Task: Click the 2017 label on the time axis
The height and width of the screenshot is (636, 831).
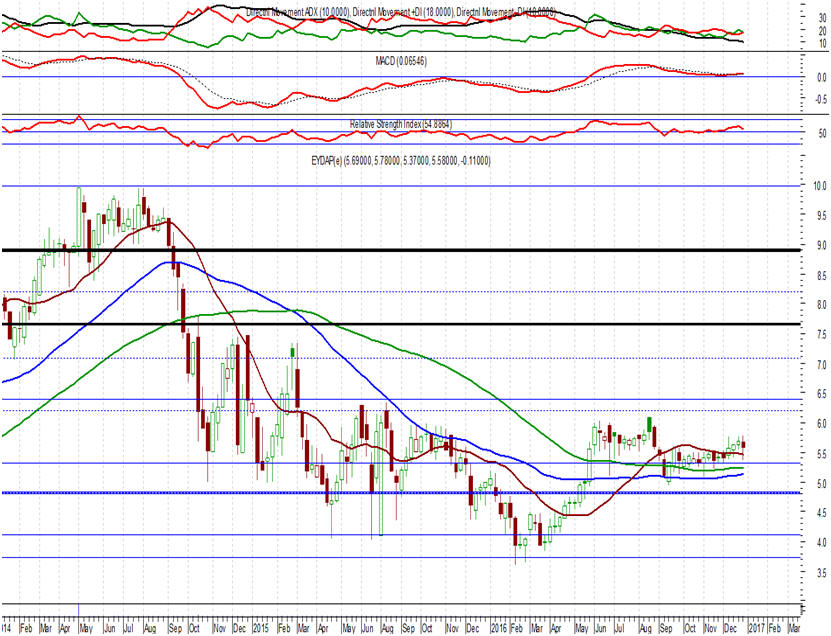Action: [x=756, y=629]
